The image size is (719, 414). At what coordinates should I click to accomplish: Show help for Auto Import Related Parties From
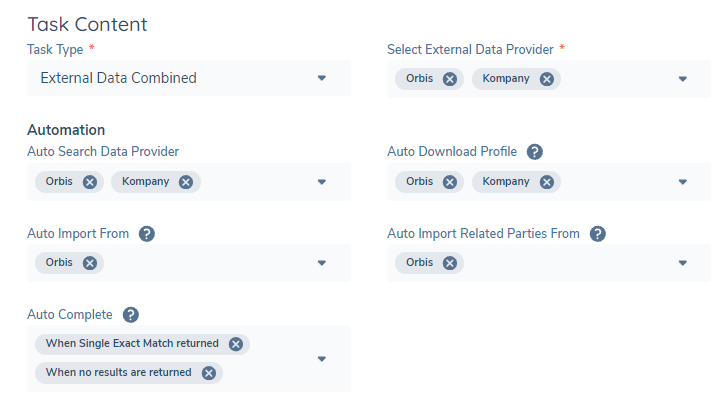click(598, 234)
